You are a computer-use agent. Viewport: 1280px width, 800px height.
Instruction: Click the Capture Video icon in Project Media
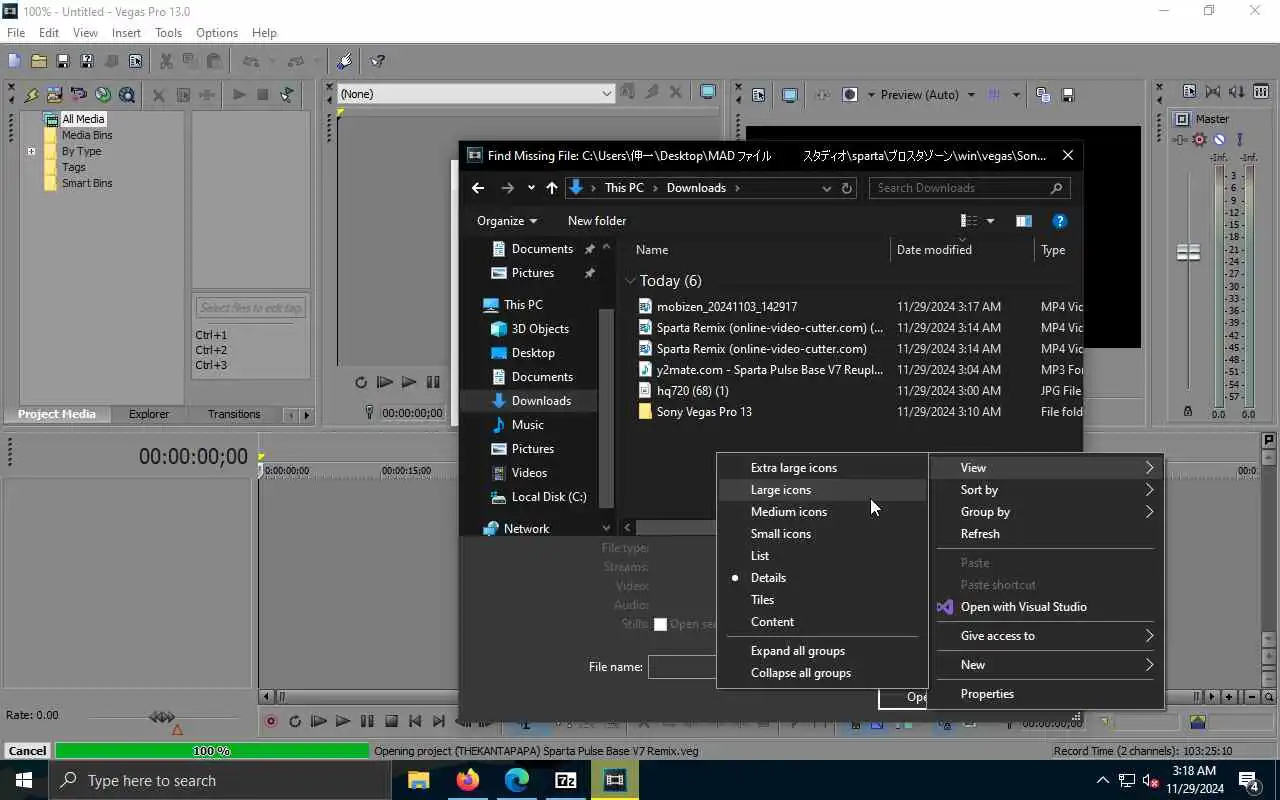click(55, 95)
